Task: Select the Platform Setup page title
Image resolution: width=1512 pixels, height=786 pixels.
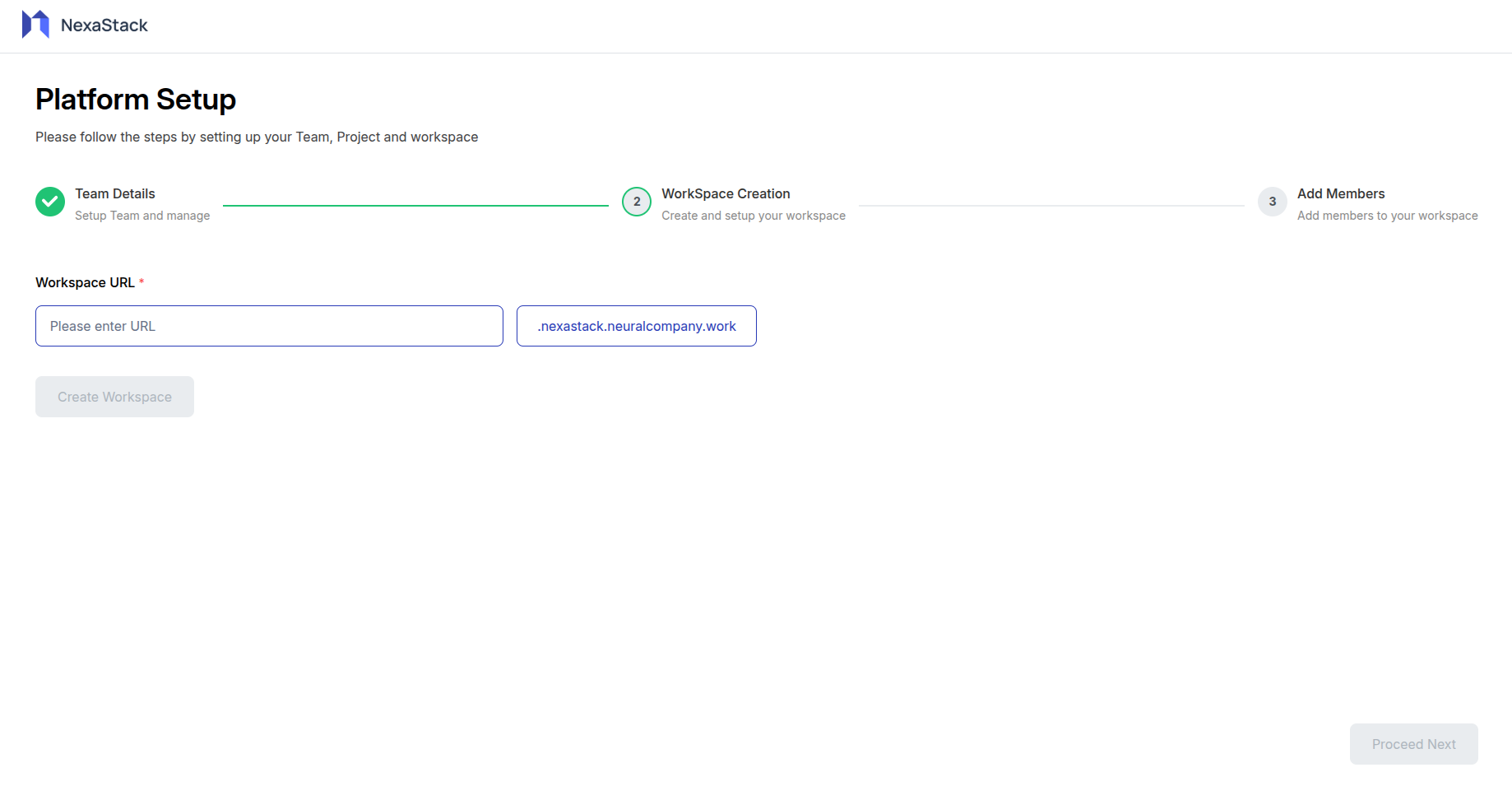Action: coord(135,99)
